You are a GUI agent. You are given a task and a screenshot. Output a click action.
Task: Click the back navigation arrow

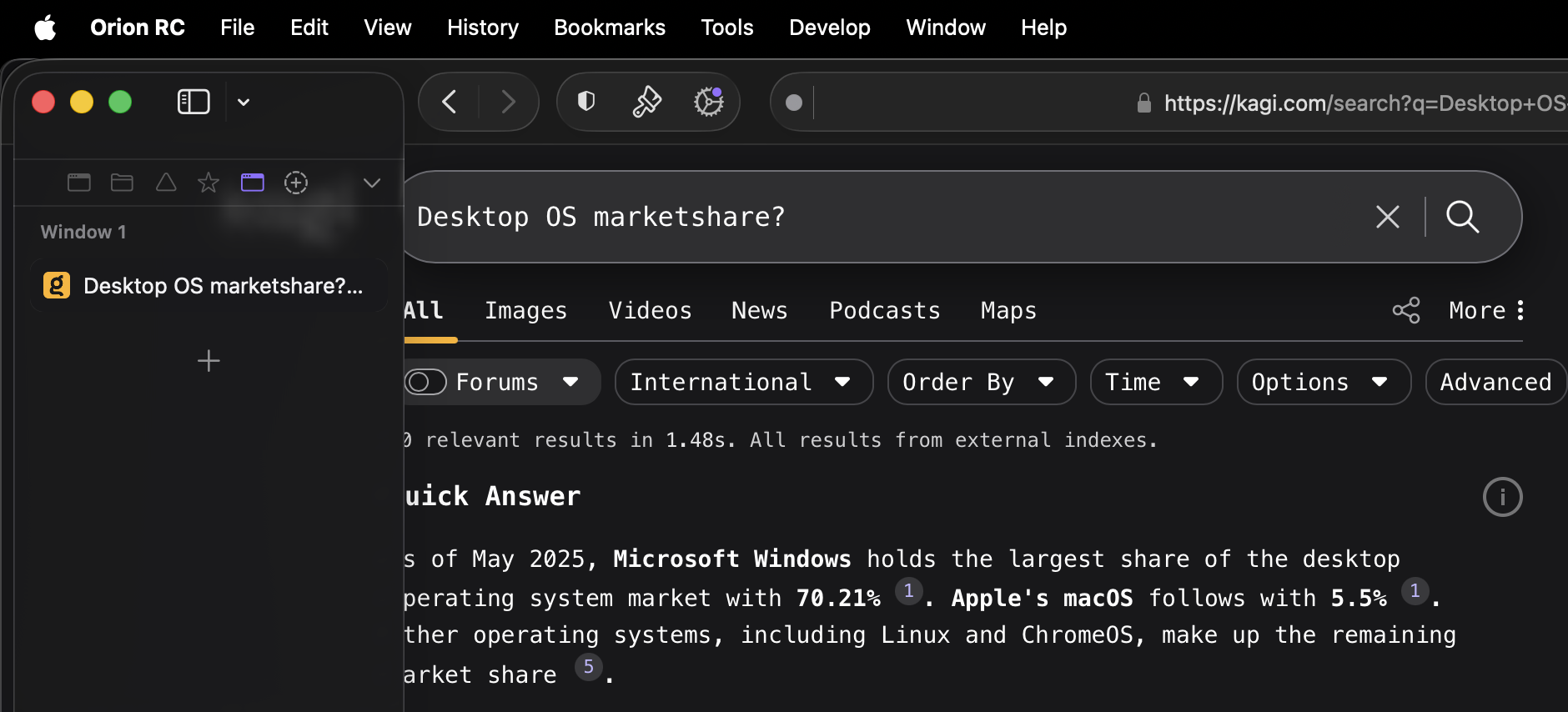point(450,102)
